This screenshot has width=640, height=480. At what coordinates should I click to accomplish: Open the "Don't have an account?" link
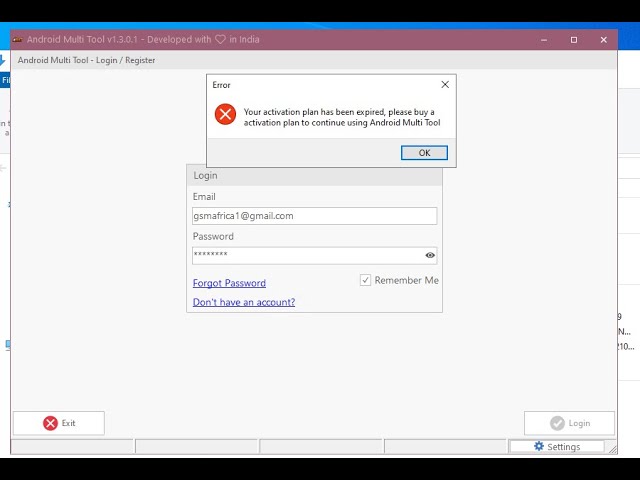coord(244,302)
